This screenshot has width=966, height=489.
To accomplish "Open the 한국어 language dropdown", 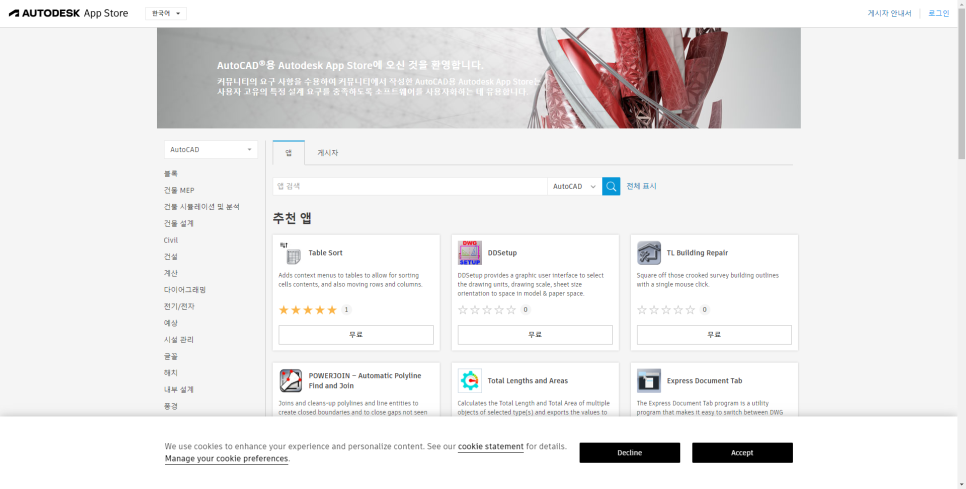I will point(166,13).
